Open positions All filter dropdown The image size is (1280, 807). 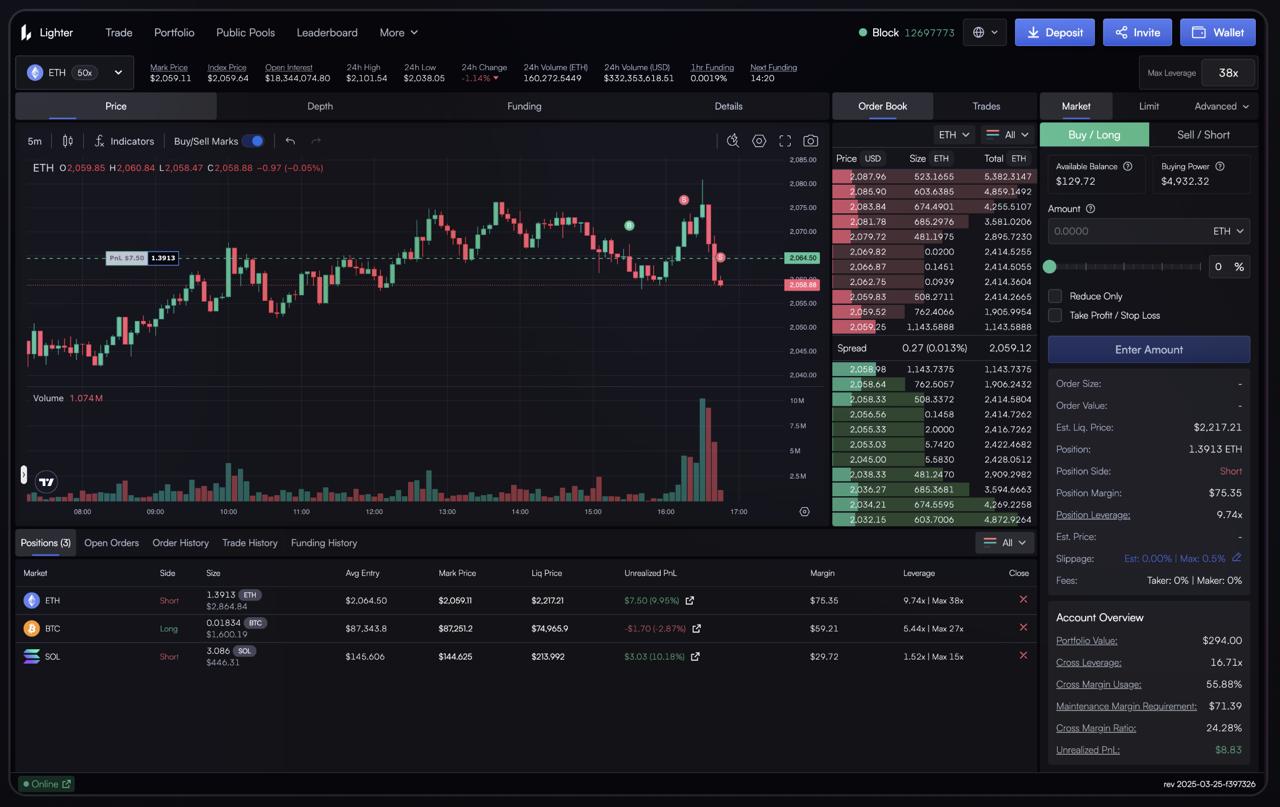pos(1005,543)
